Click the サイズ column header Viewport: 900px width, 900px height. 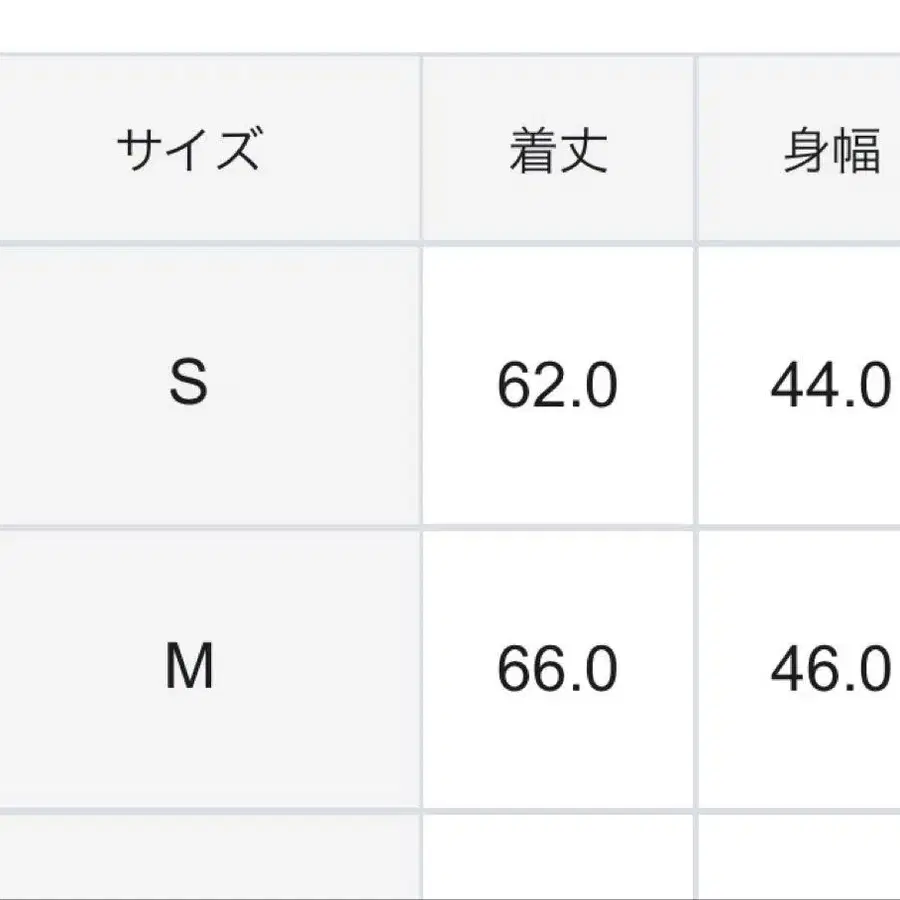point(188,152)
